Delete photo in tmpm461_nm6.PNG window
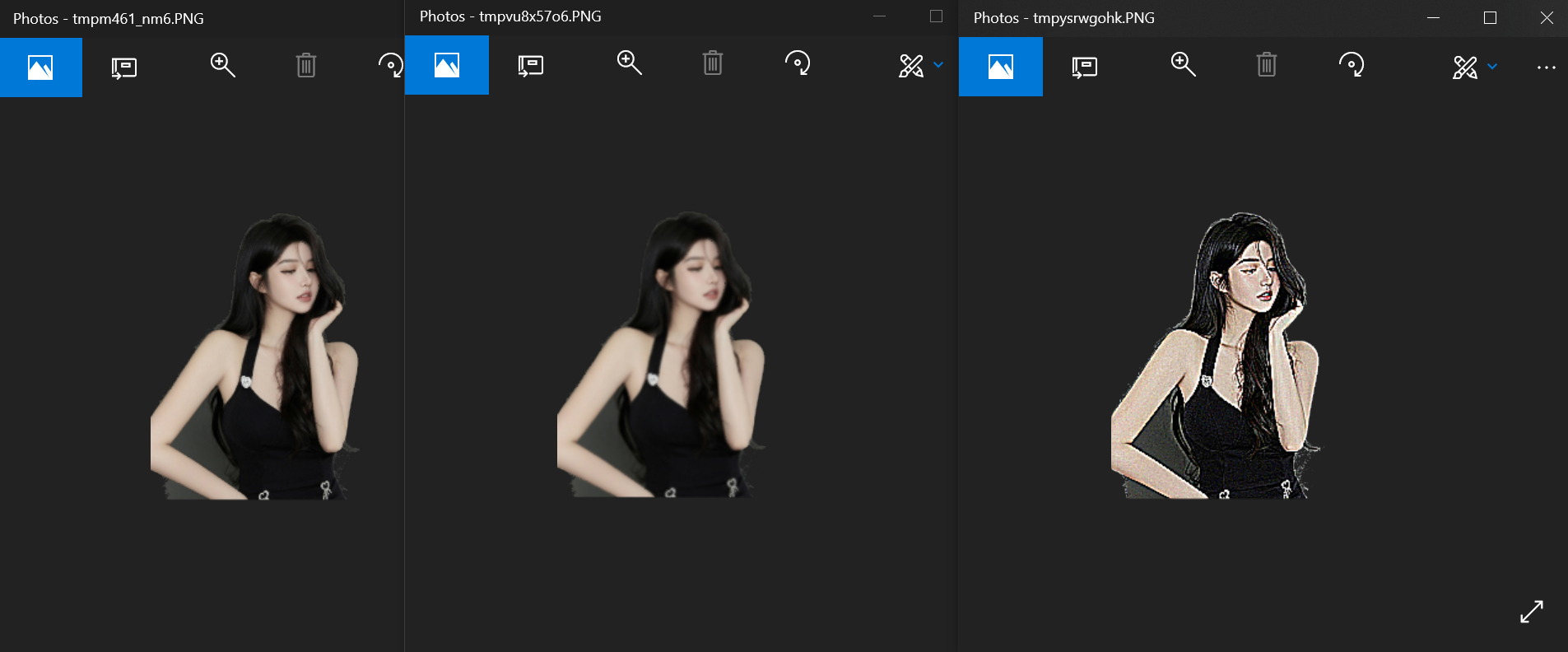Viewport: 1568px width, 652px height. [x=306, y=65]
